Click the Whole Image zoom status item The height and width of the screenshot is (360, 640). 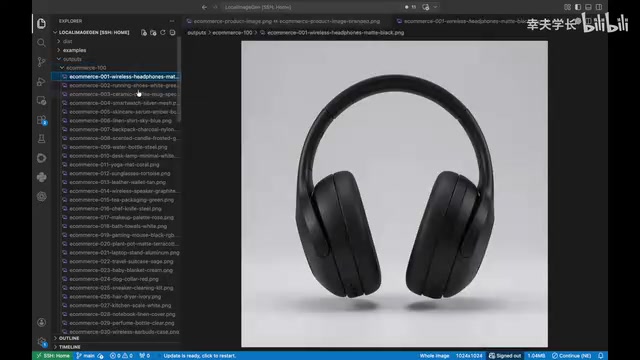click(x=434, y=356)
